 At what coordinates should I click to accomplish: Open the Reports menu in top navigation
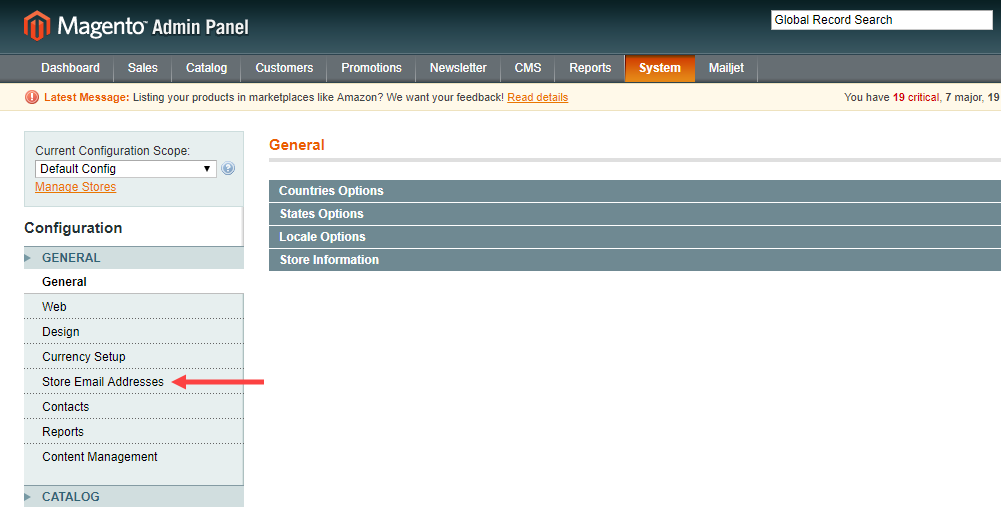[x=590, y=68]
